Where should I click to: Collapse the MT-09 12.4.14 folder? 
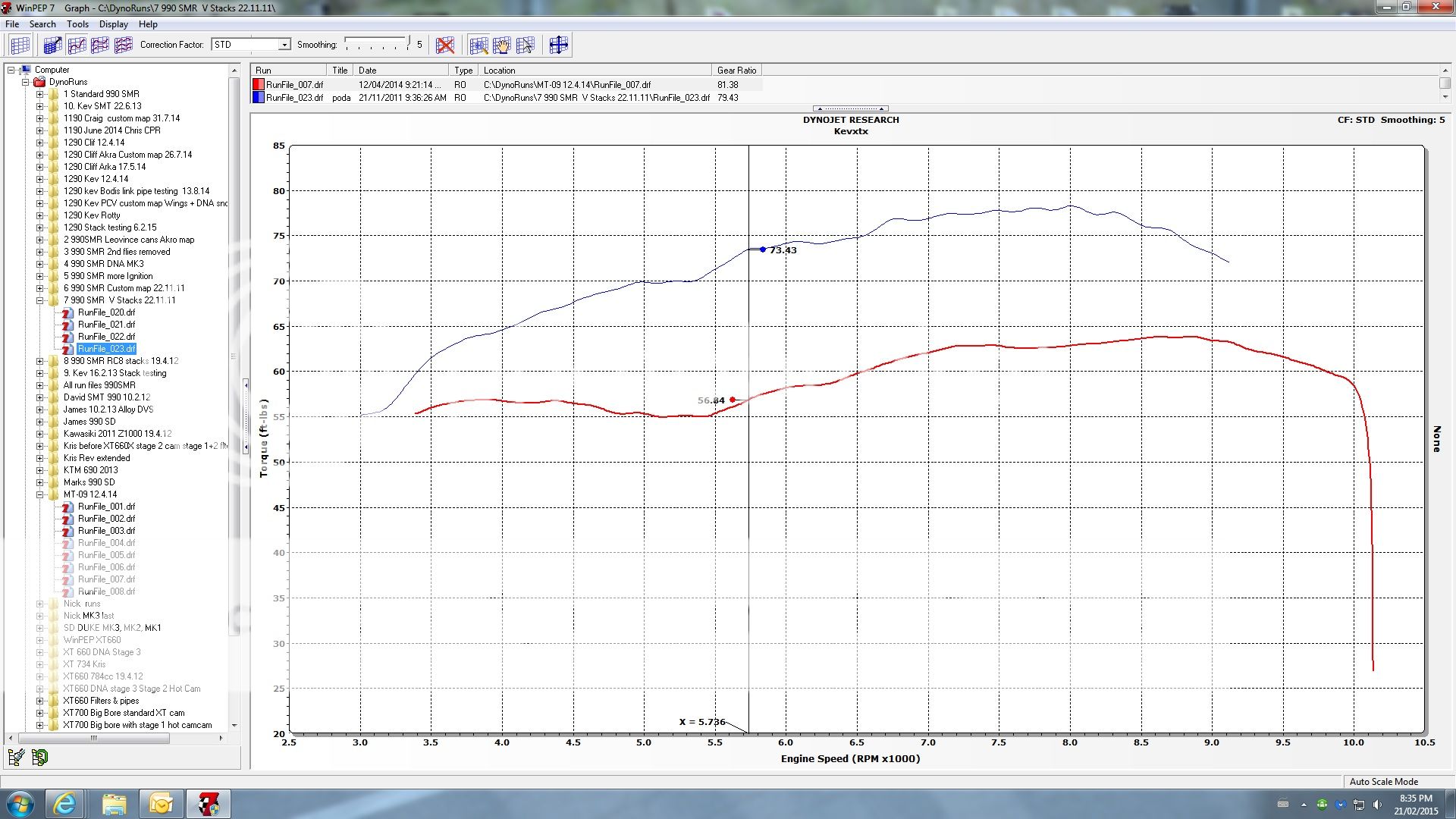[x=40, y=494]
